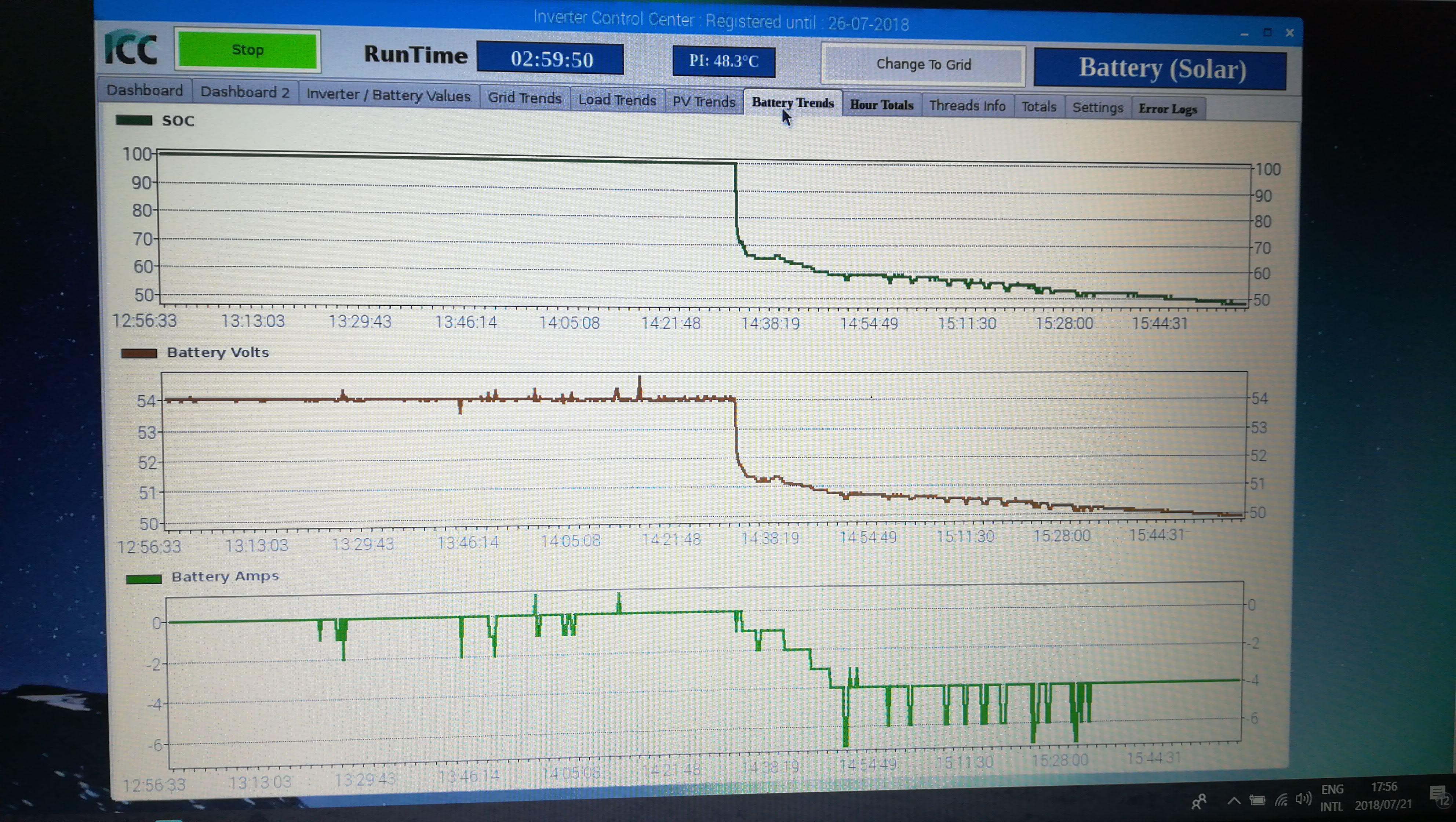Switch to the Grid Trends tab

coord(525,98)
